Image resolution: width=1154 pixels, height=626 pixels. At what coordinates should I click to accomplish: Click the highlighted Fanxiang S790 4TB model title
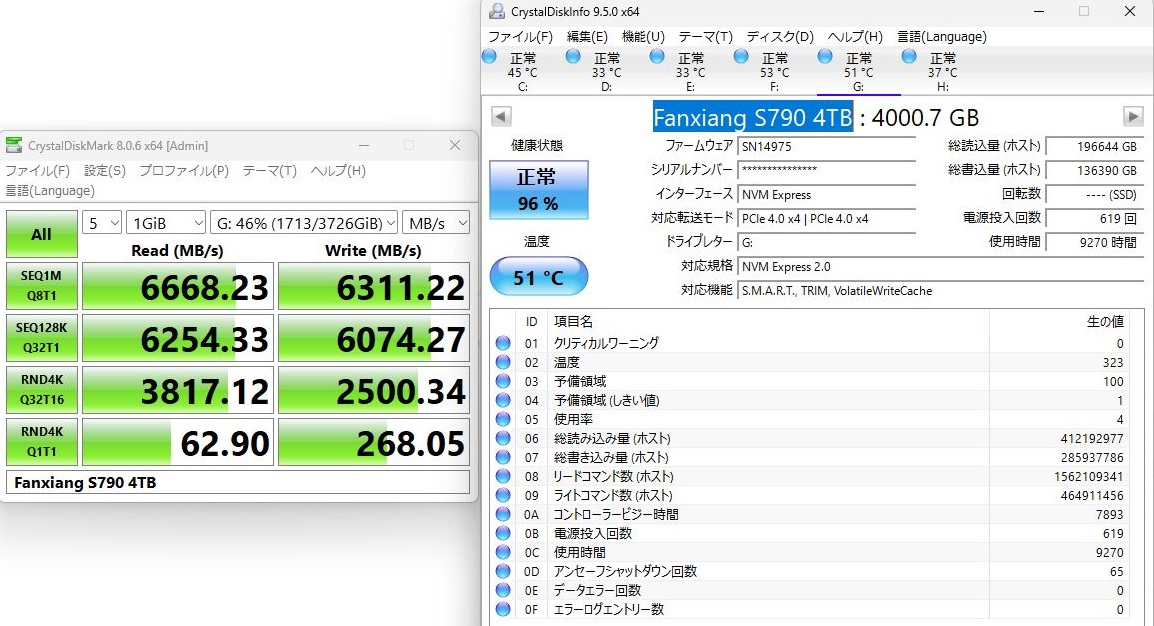(x=752, y=117)
